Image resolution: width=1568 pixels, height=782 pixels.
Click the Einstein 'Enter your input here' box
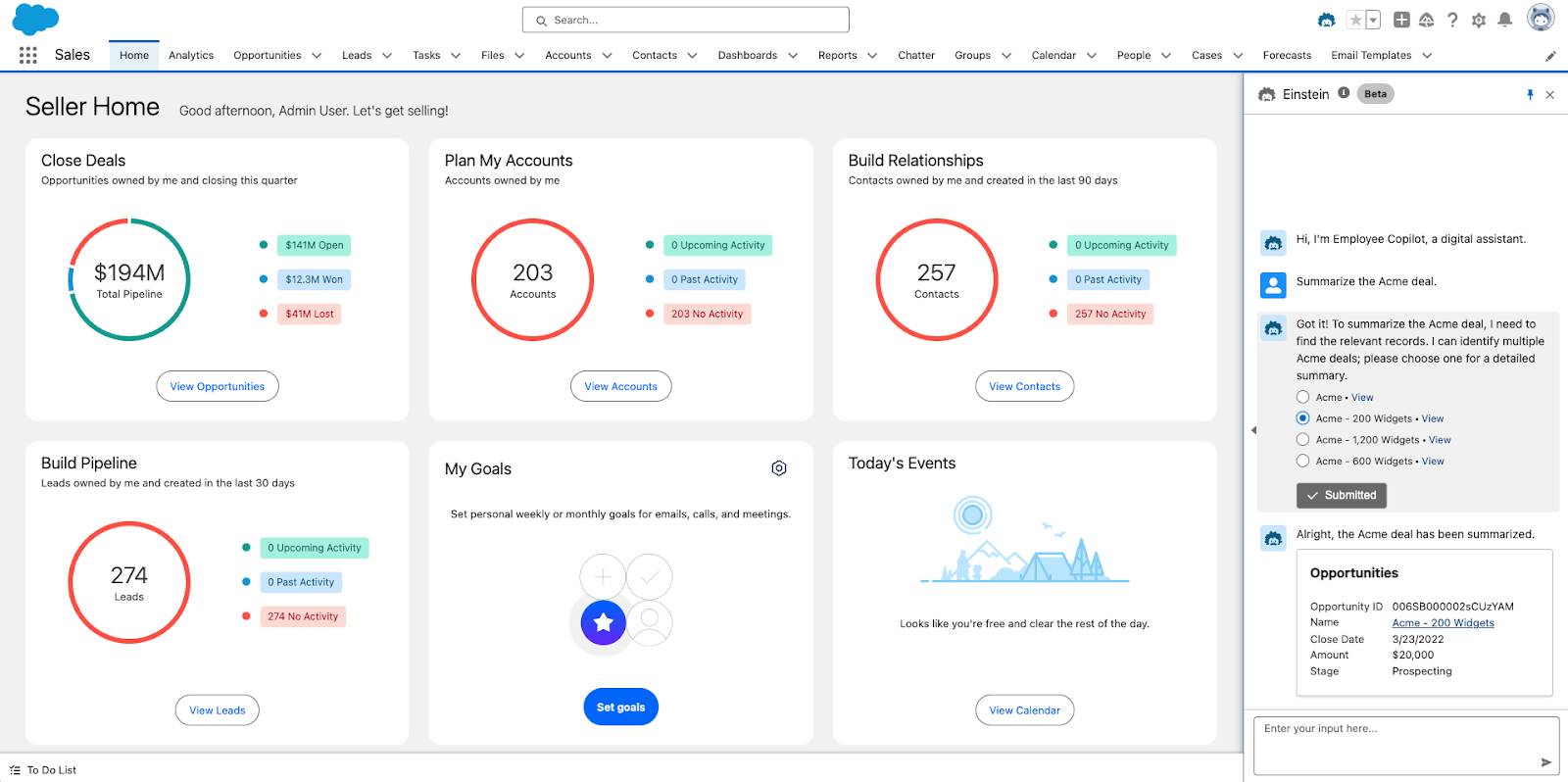[1406, 745]
